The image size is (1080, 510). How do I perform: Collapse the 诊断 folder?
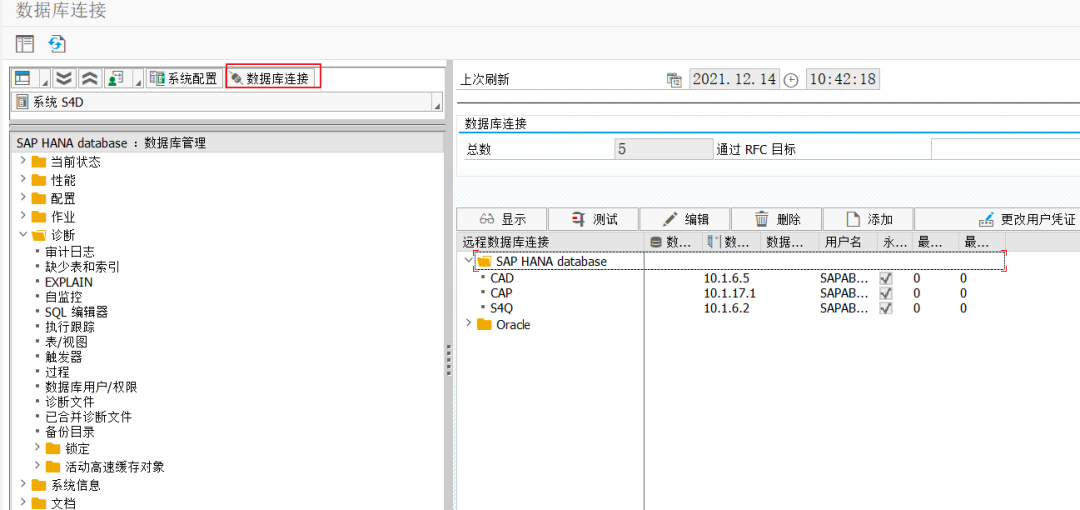(23, 234)
